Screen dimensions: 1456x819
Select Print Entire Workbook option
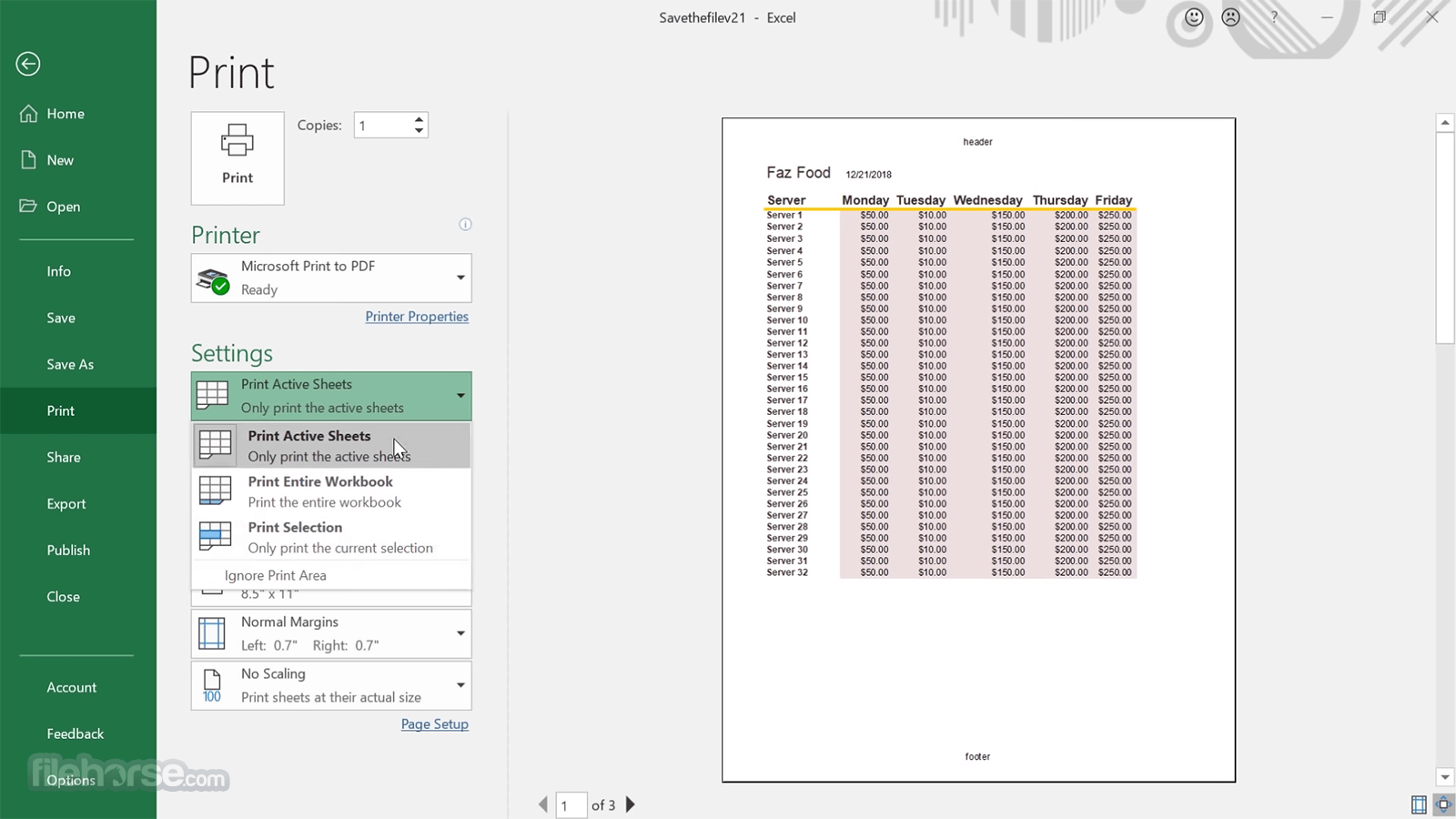331,491
